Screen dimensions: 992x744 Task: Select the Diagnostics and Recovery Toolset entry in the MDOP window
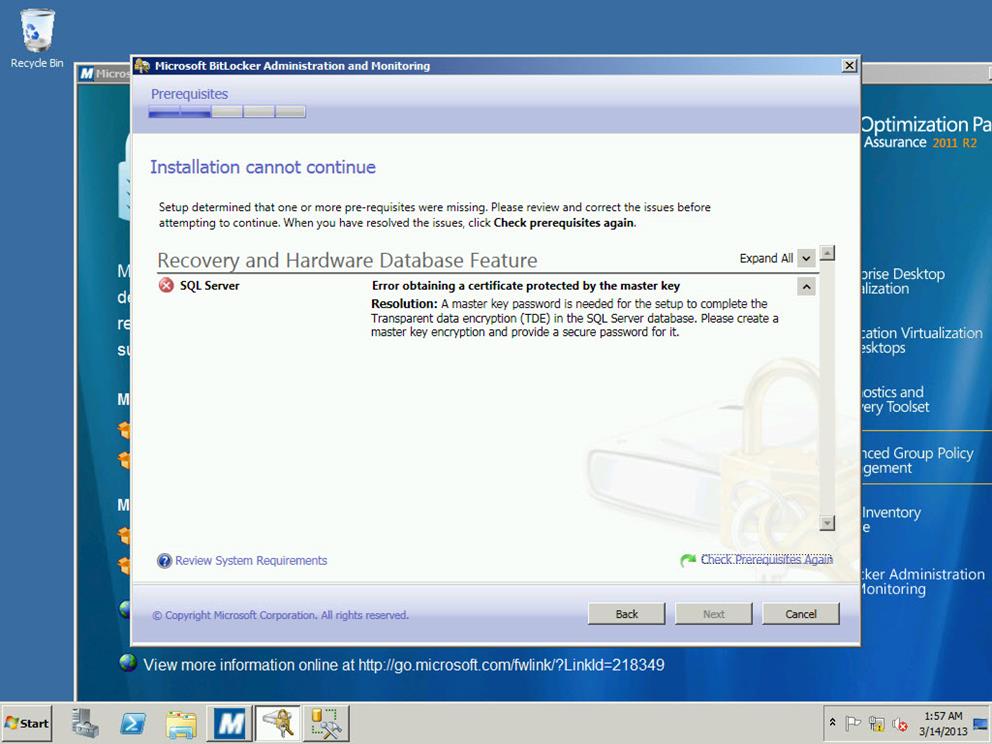(895, 399)
